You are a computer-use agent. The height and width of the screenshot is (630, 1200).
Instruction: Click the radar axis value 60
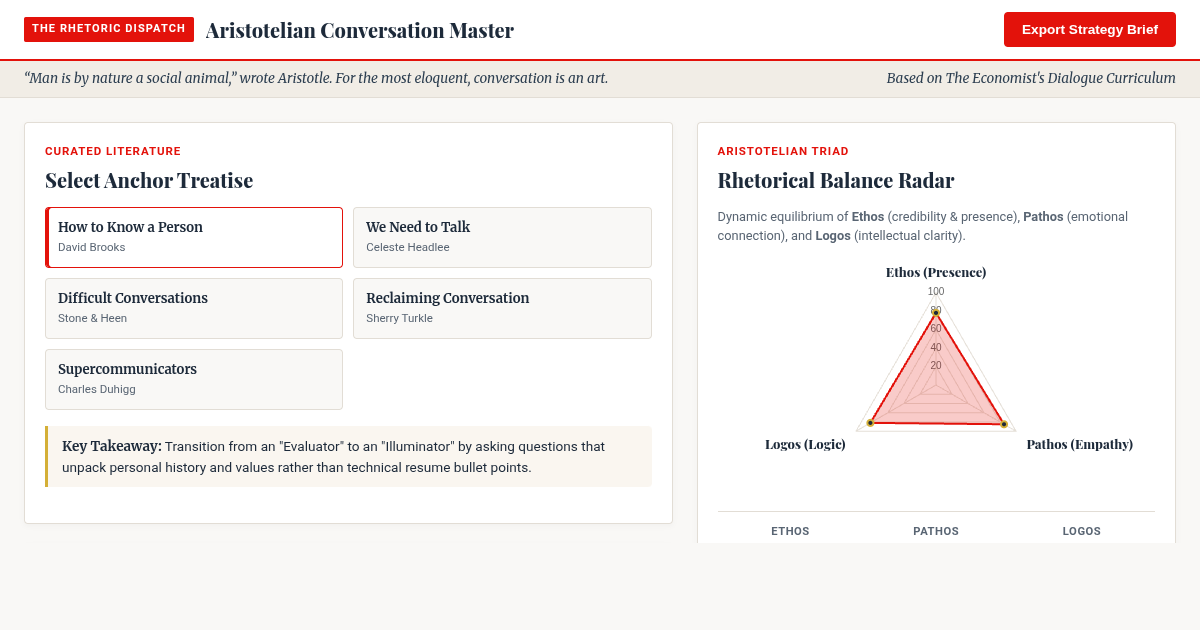(x=936, y=329)
